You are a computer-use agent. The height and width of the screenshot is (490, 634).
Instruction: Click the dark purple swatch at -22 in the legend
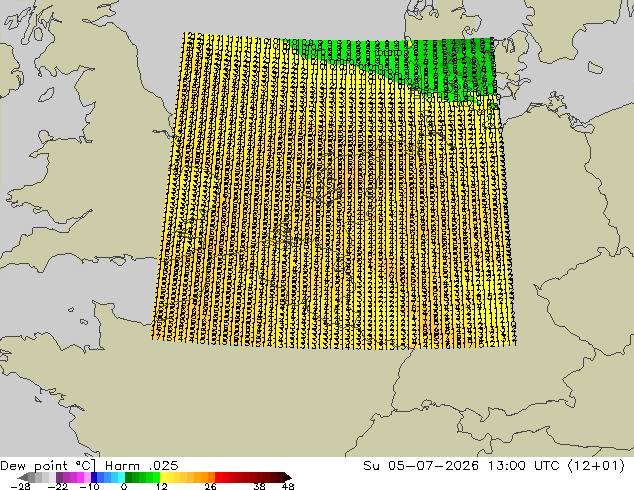[x=59, y=477]
